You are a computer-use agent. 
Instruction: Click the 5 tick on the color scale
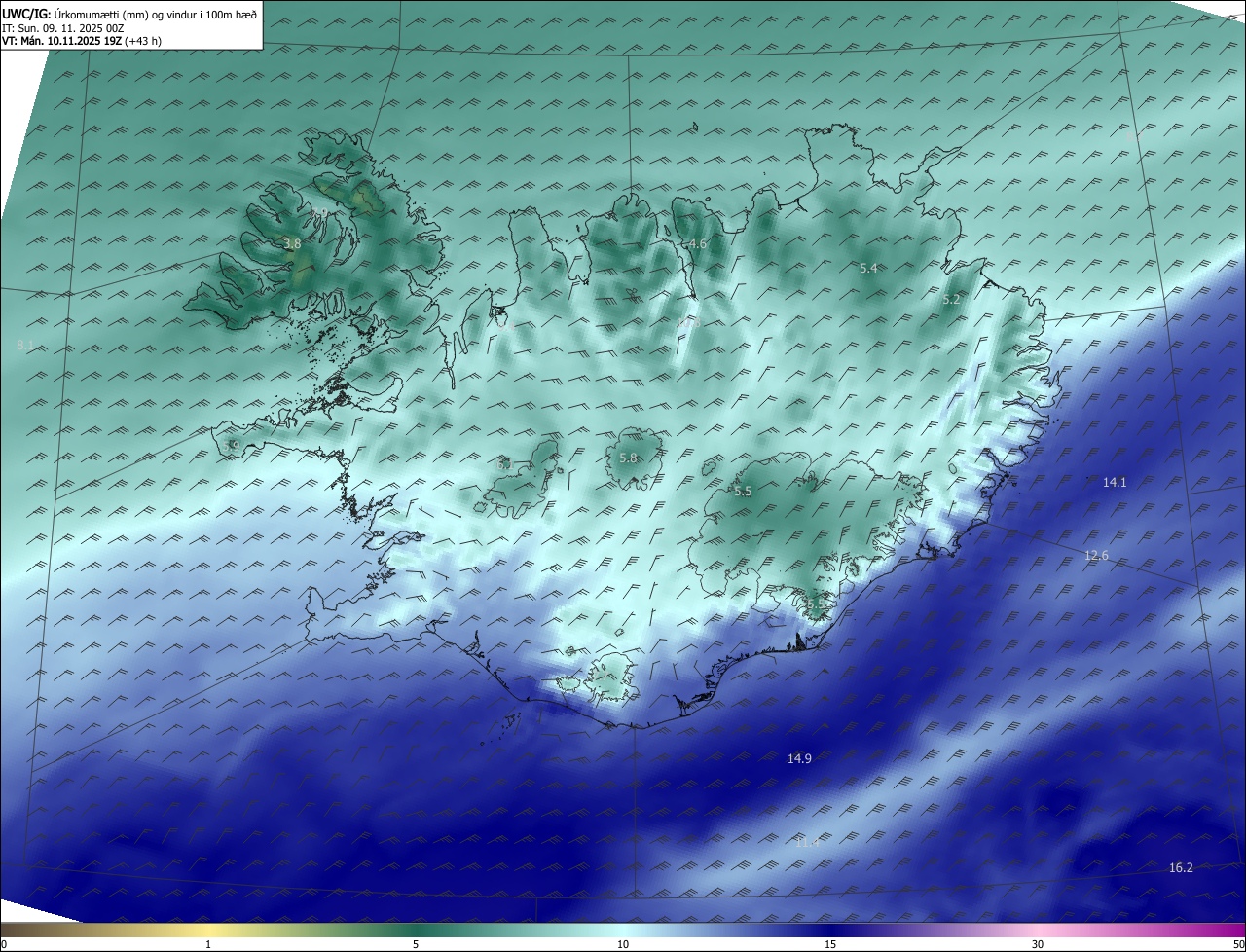pos(416,944)
